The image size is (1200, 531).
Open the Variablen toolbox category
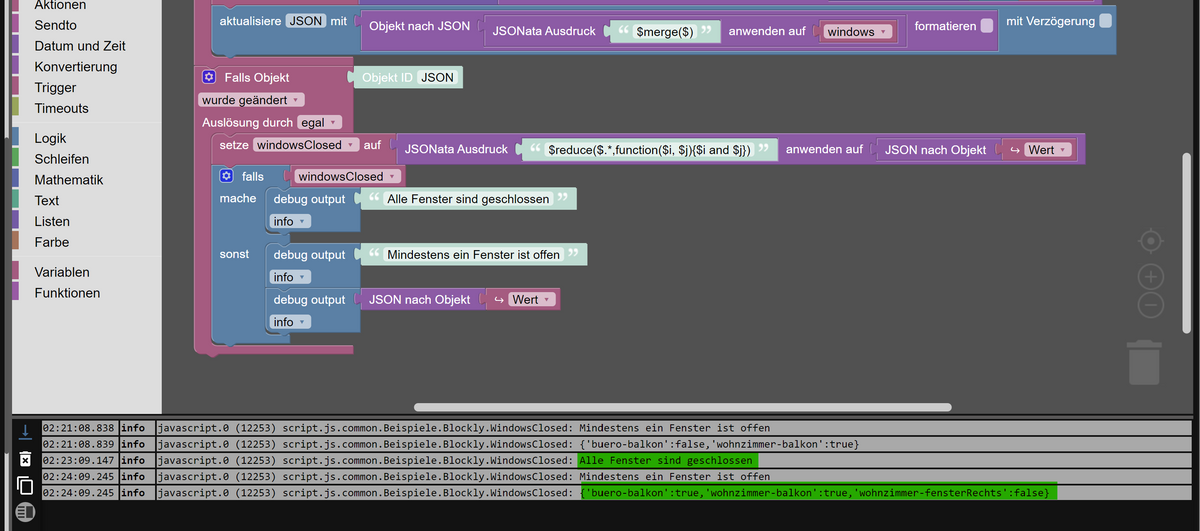point(62,272)
